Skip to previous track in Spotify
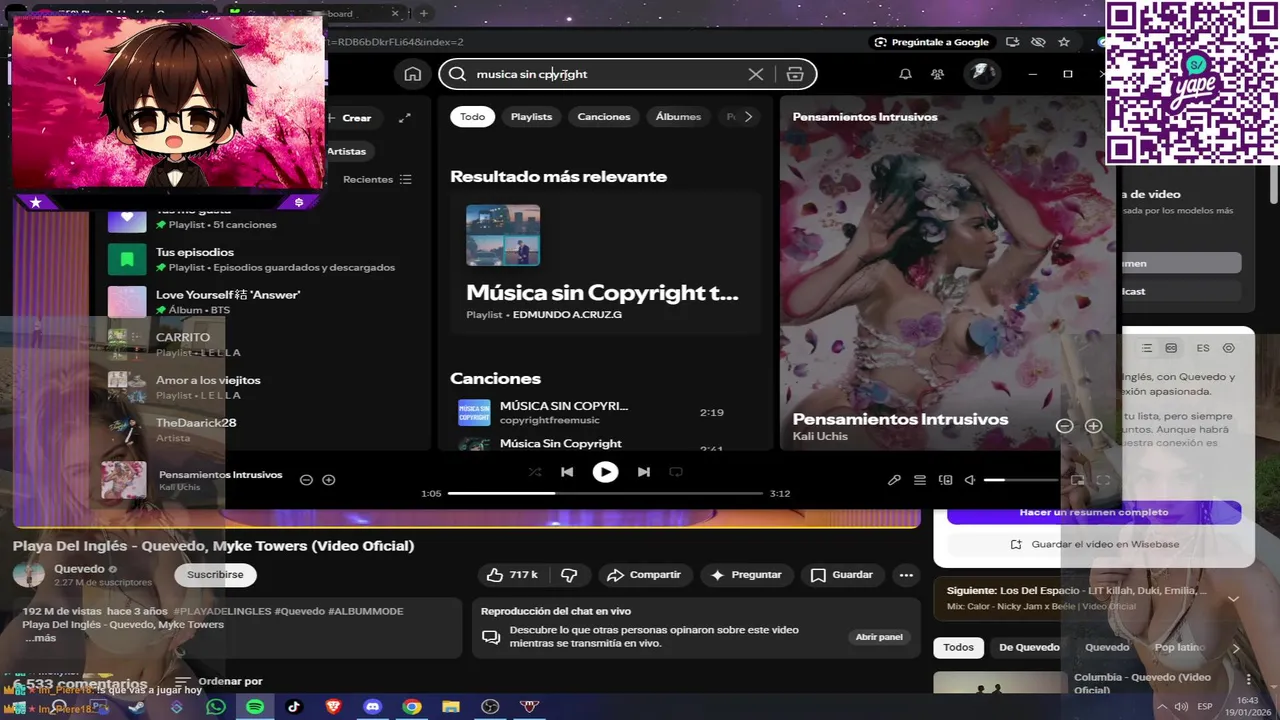Image resolution: width=1280 pixels, height=720 pixels. click(567, 472)
